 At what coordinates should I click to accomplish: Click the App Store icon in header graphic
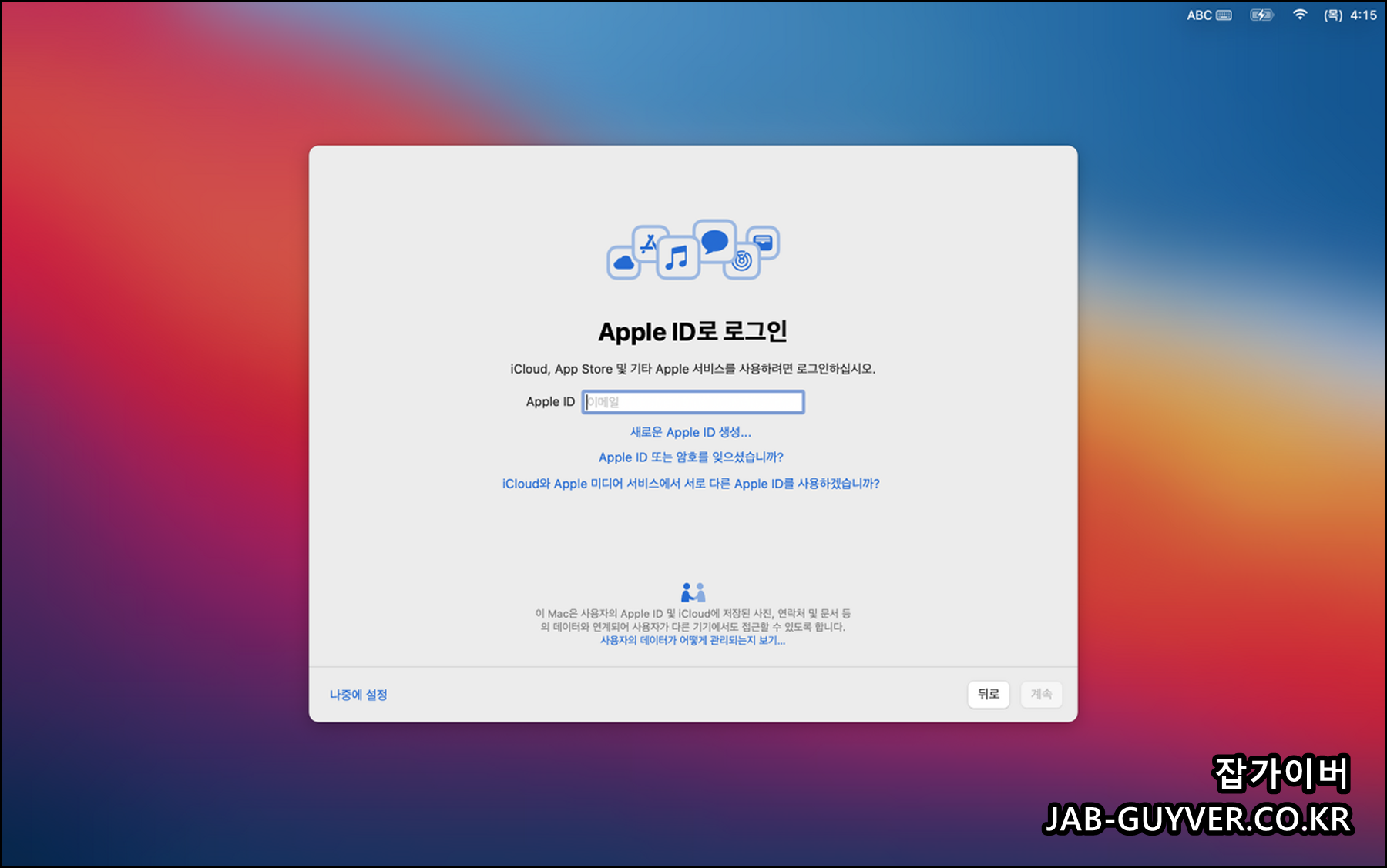(649, 244)
